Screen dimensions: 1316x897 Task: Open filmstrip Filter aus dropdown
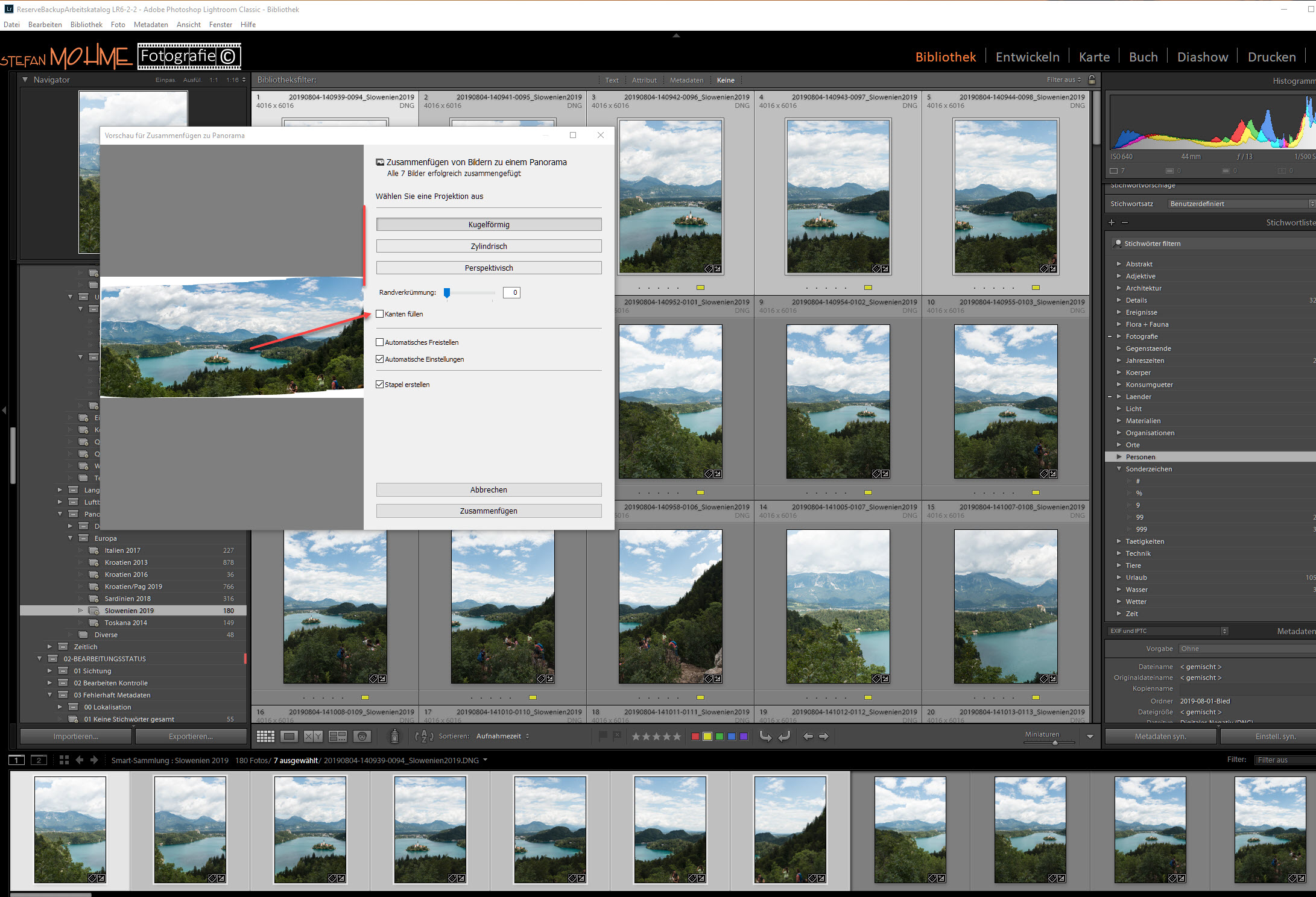click(x=1285, y=760)
